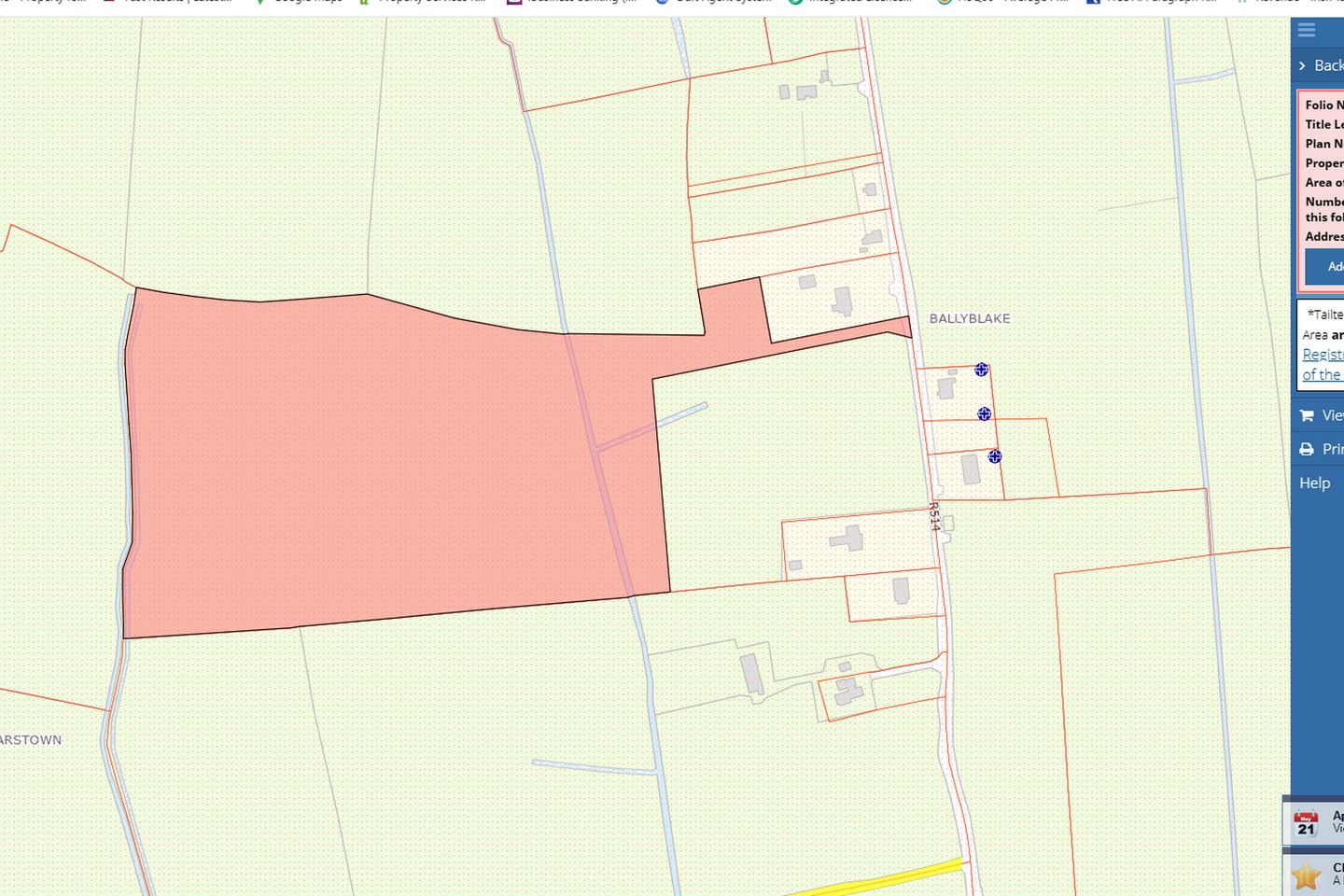Collapse the panel using the Back chevron
The width and height of the screenshot is (1344, 896).
tap(1303, 65)
